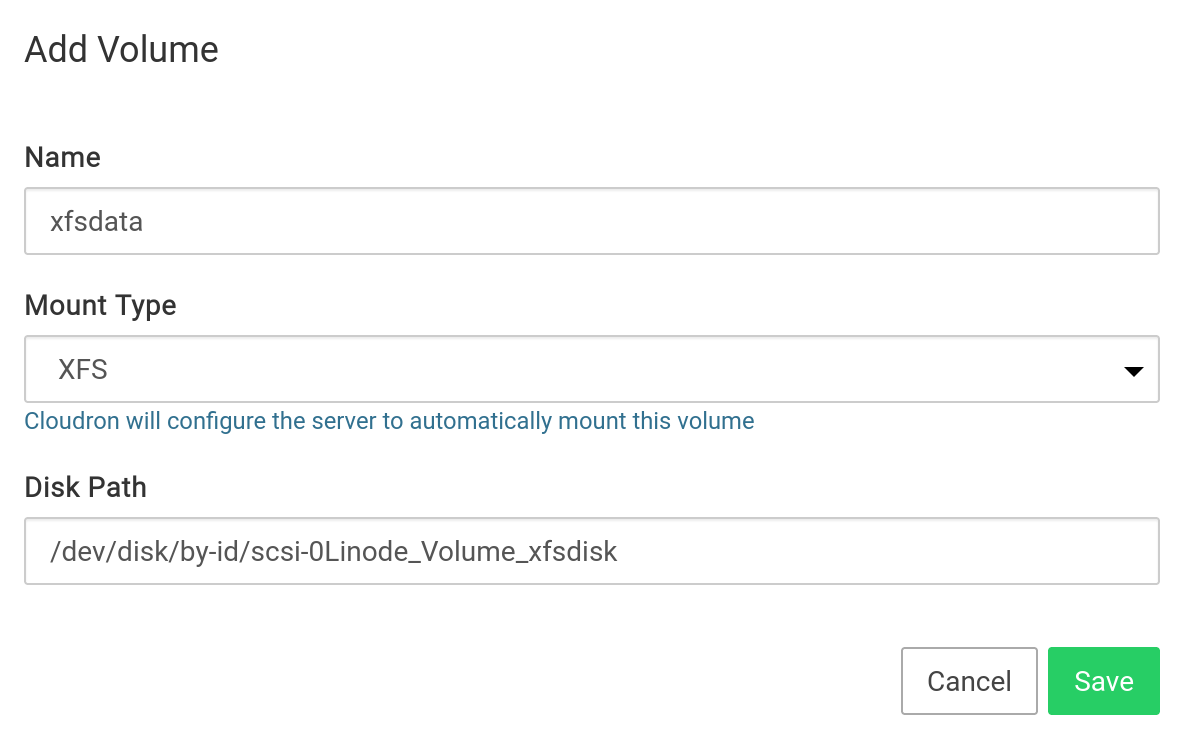Viewport: 1182px width, 734px height.
Task: Click the 'Mount Type' label
Action: 100,305
